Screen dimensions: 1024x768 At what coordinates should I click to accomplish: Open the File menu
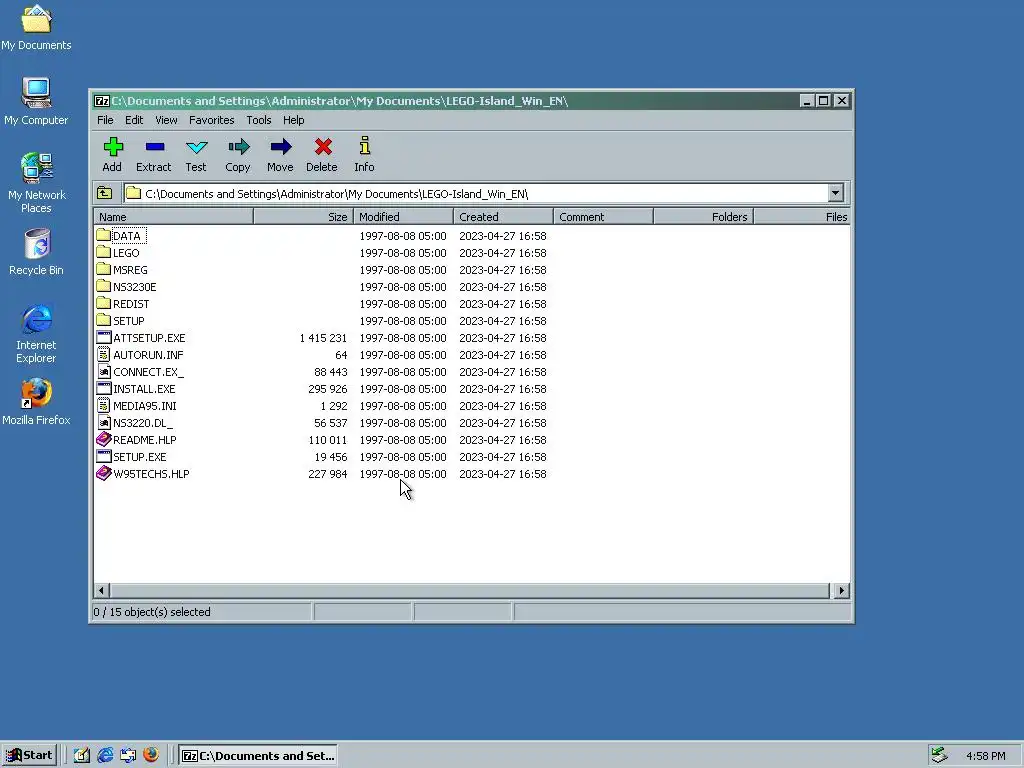105,120
